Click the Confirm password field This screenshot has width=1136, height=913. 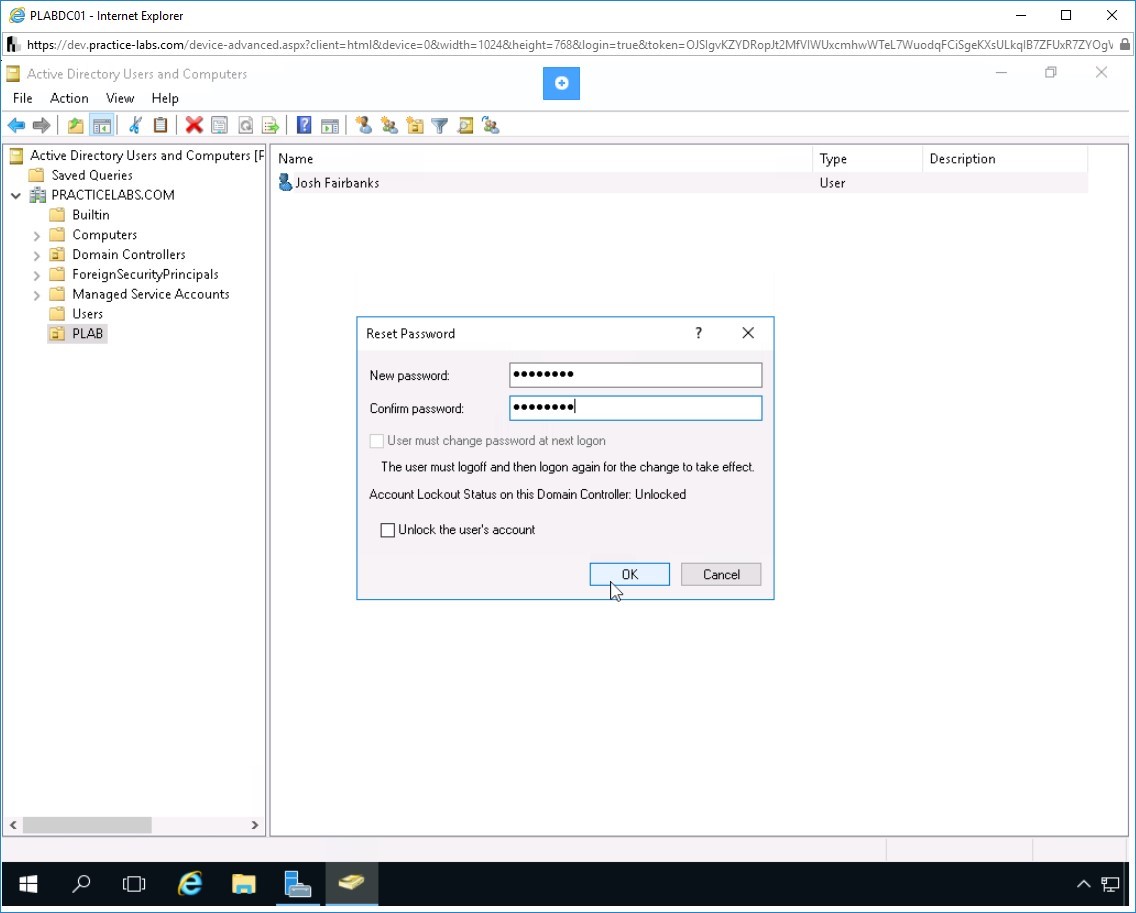click(x=635, y=407)
